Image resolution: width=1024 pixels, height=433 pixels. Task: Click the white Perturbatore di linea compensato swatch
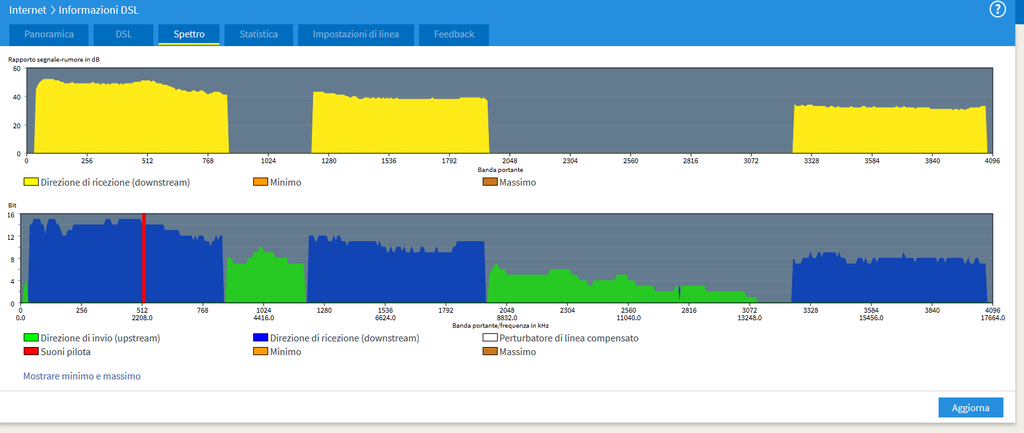(x=489, y=338)
